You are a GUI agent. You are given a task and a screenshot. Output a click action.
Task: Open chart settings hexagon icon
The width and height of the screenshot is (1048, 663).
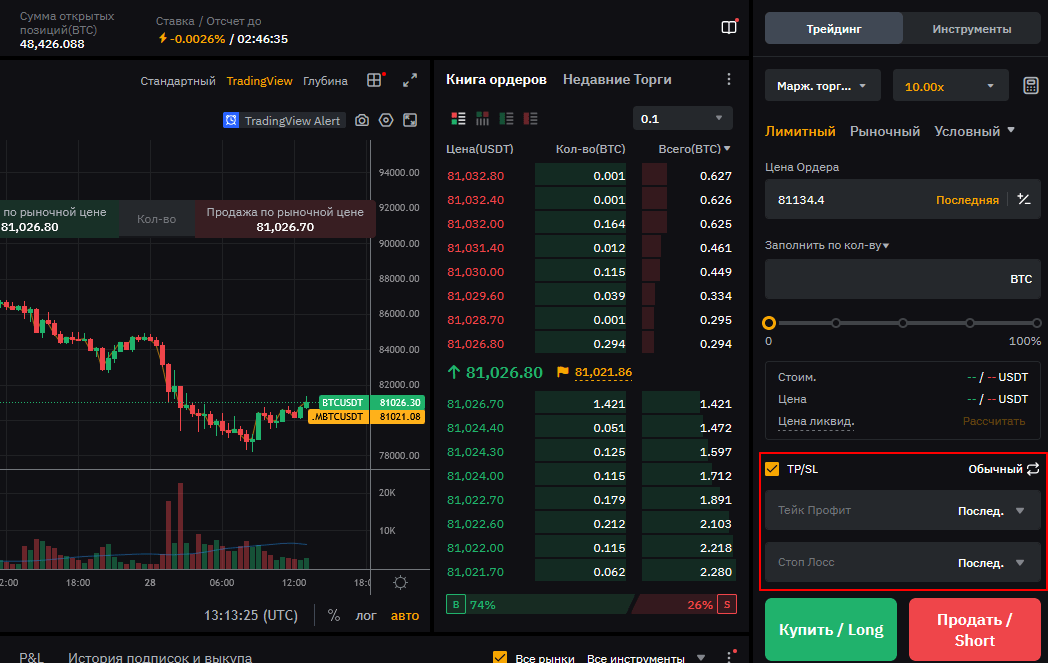point(386,120)
